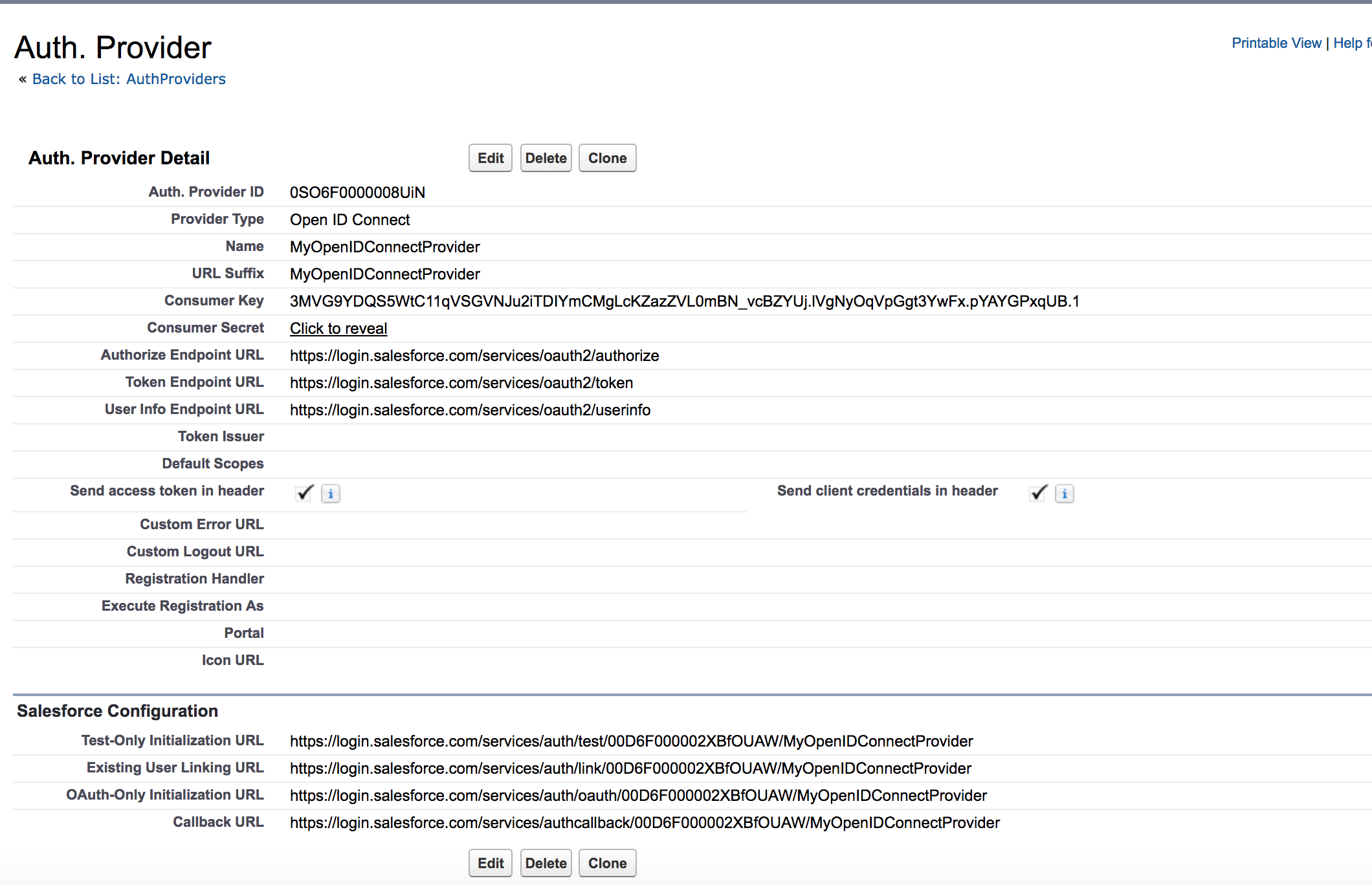
Task: Click the Test-Only Initialization URL value
Action: pos(631,741)
